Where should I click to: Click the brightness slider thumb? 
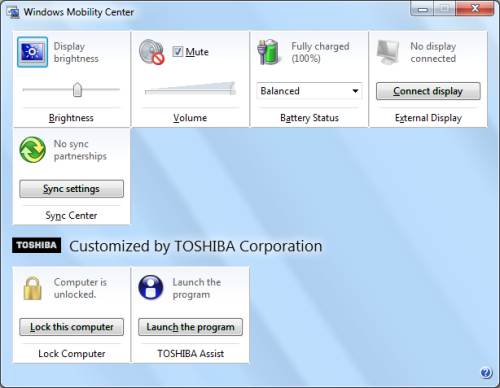[x=77, y=90]
